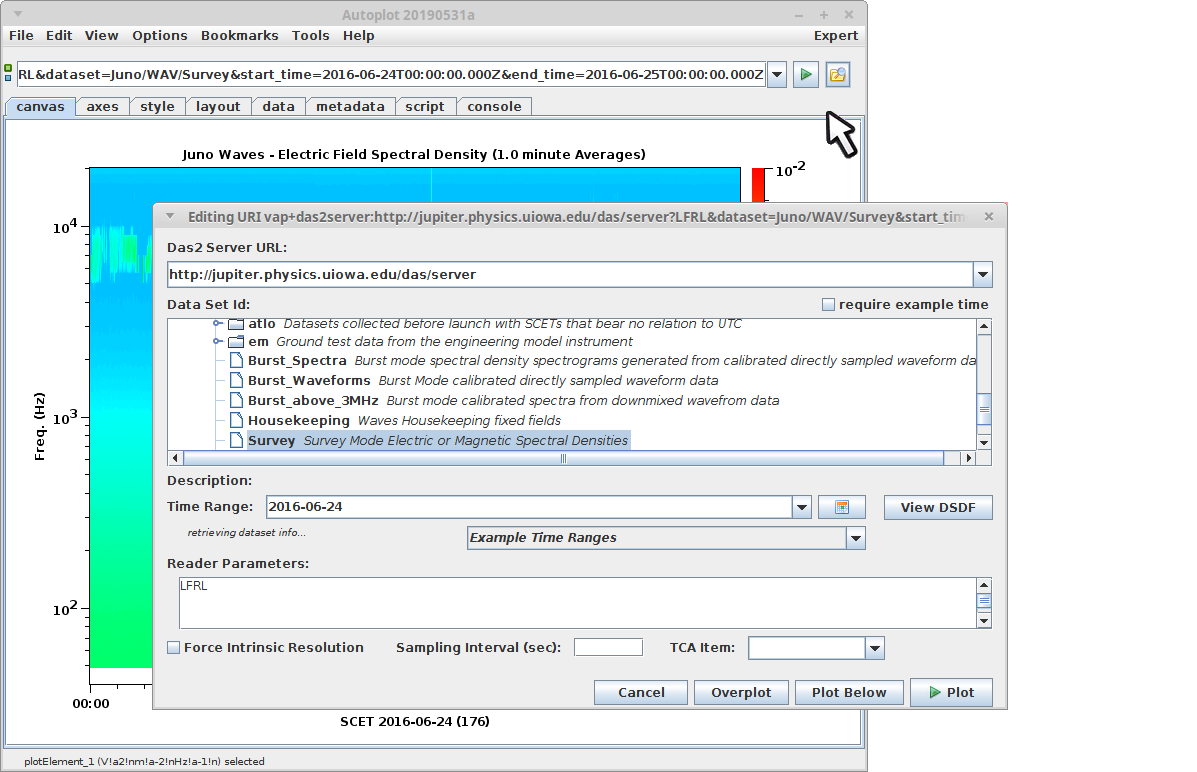Switch to the layout tab
Screen dimensions: 1197x772
pyautogui.click(x=218, y=107)
